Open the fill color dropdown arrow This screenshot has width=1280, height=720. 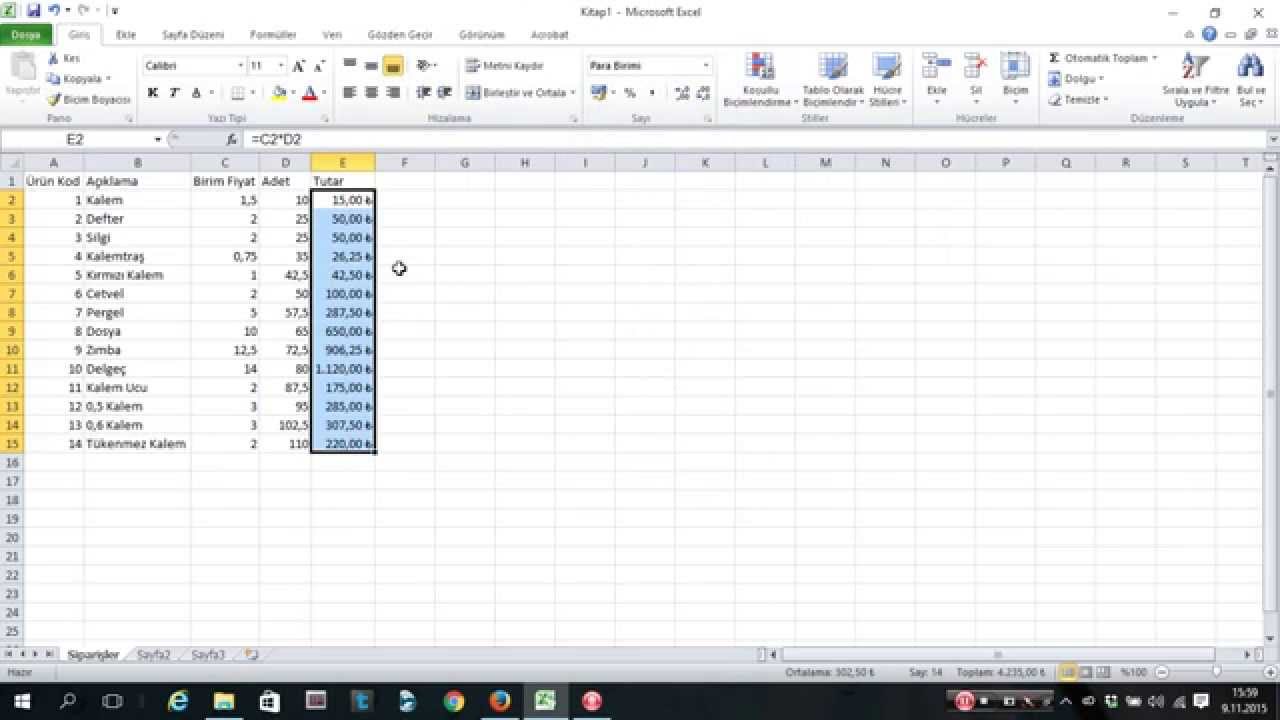(293, 92)
